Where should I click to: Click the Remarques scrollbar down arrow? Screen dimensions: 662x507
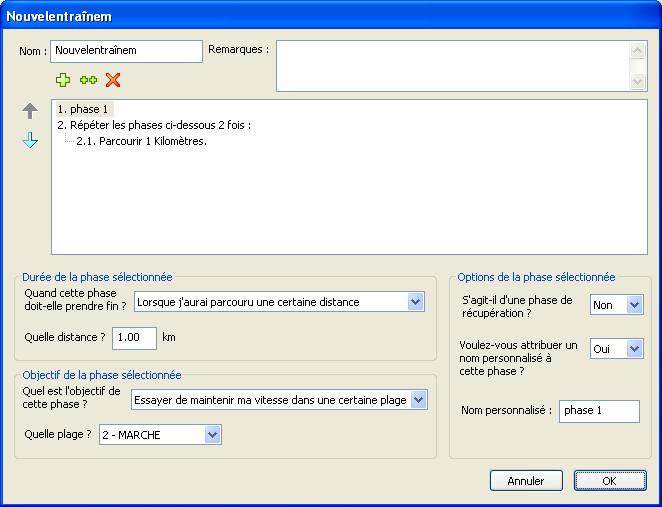coord(638,81)
